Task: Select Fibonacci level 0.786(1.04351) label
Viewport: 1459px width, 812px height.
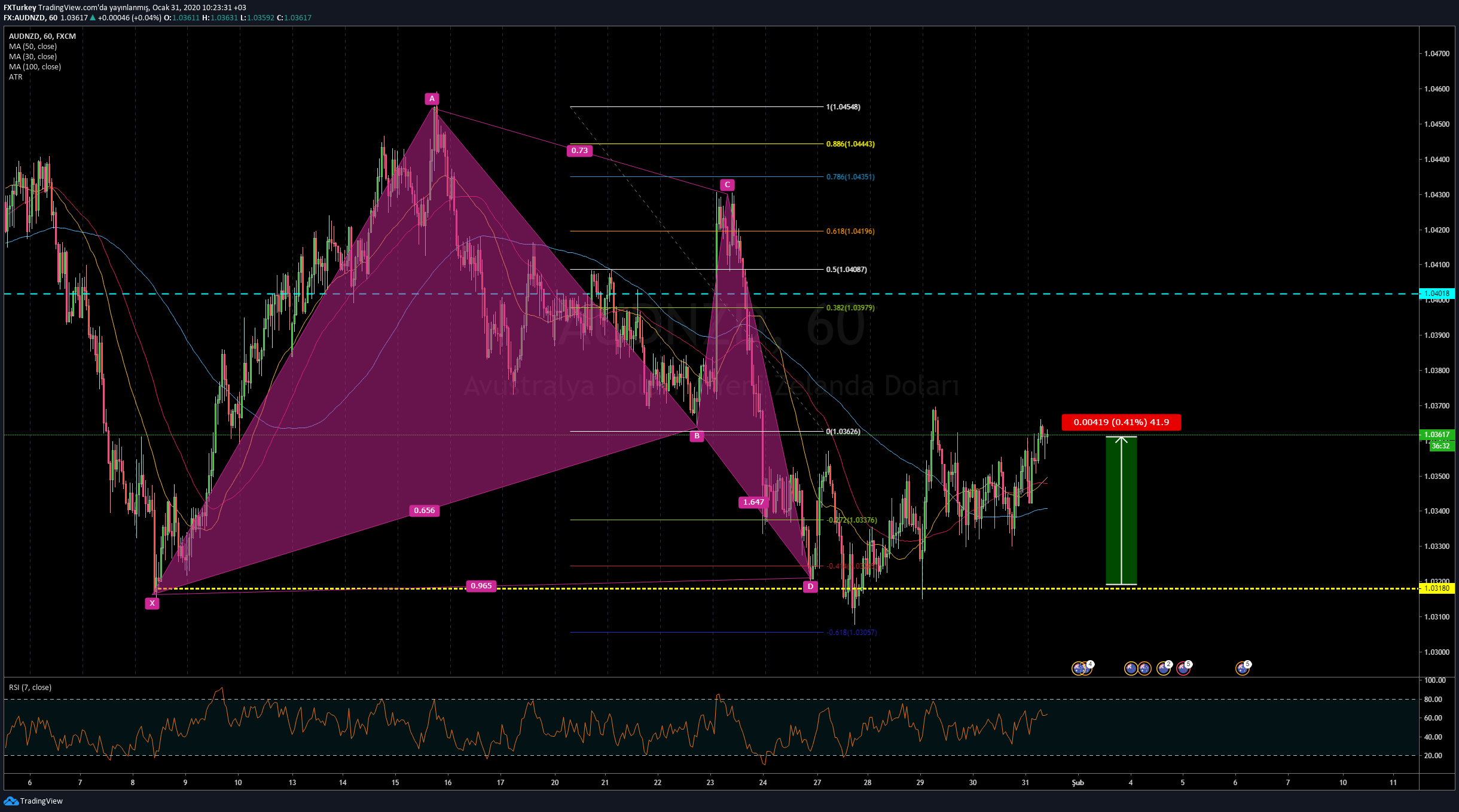Action: [850, 177]
